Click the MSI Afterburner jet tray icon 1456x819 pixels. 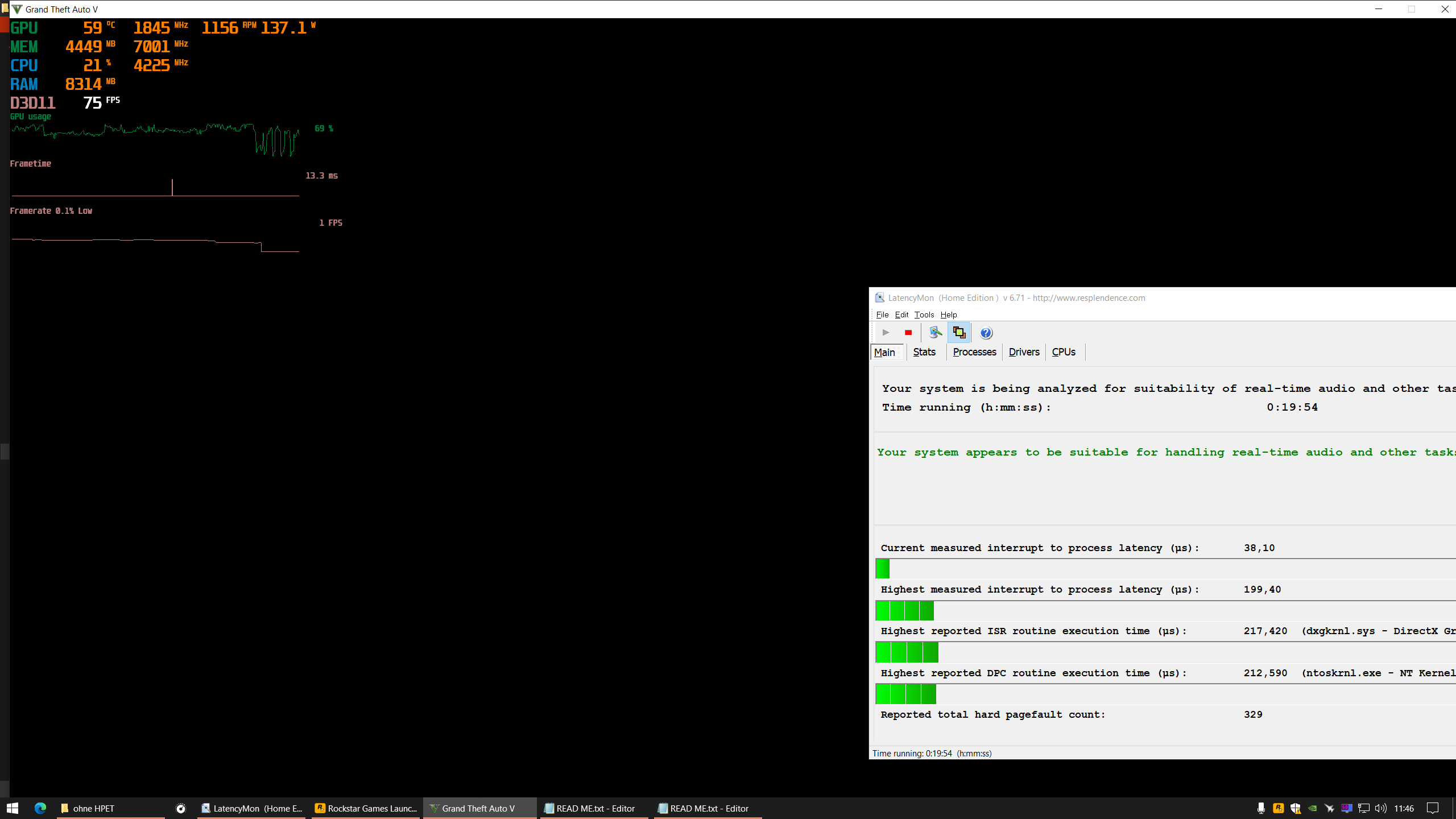[1329, 808]
